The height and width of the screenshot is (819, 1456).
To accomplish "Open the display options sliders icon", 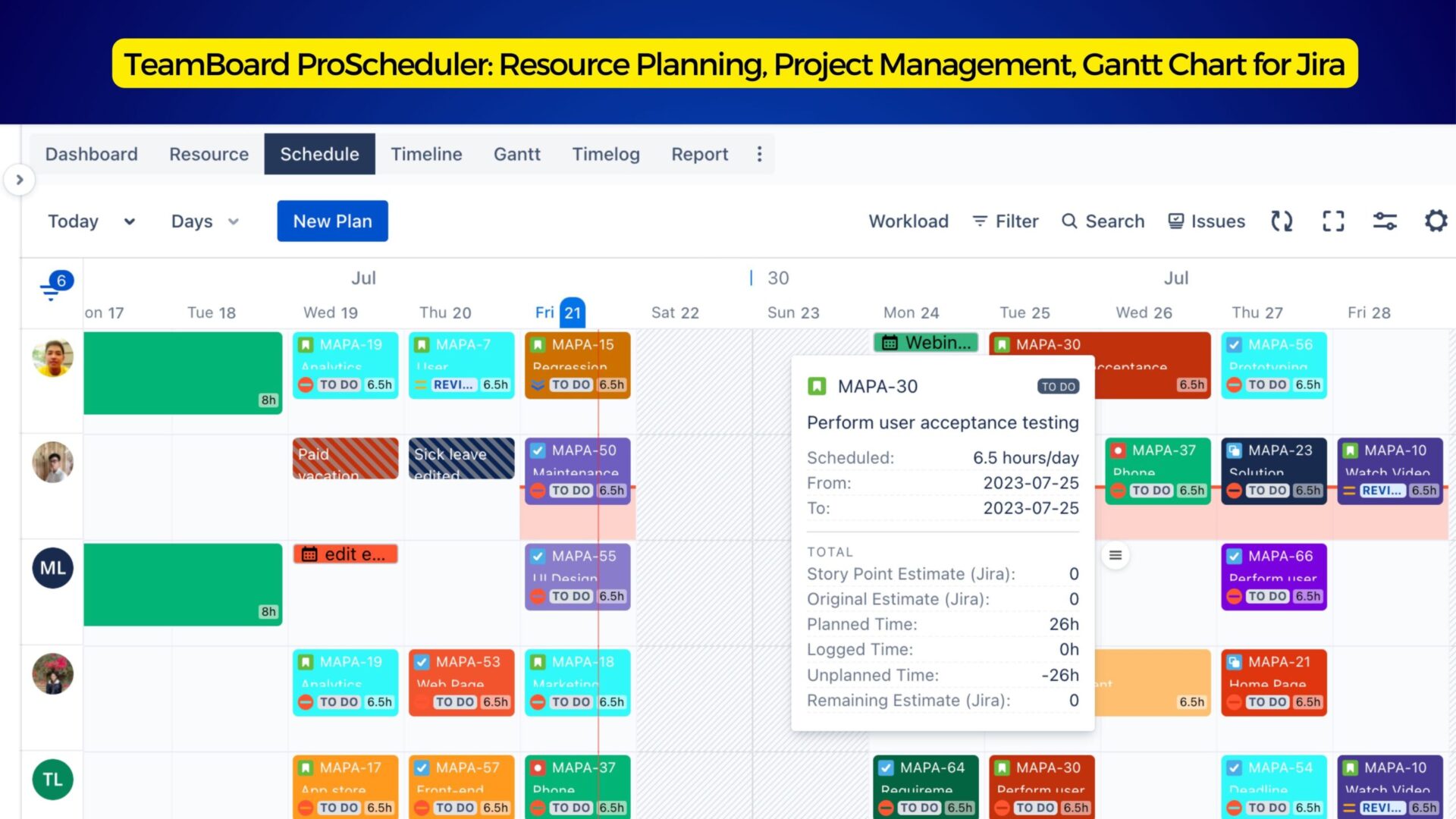I will click(1385, 221).
